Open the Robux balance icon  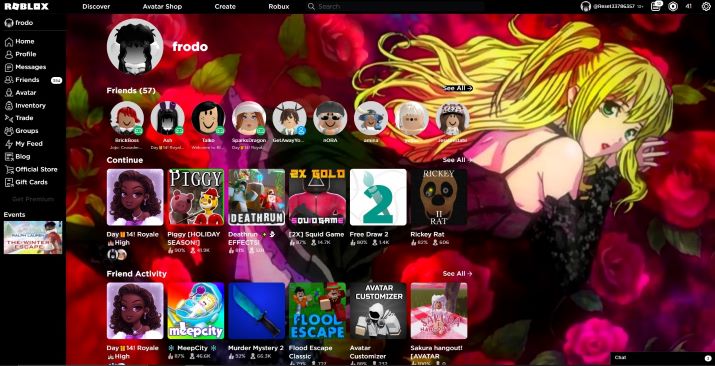tap(673, 6)
